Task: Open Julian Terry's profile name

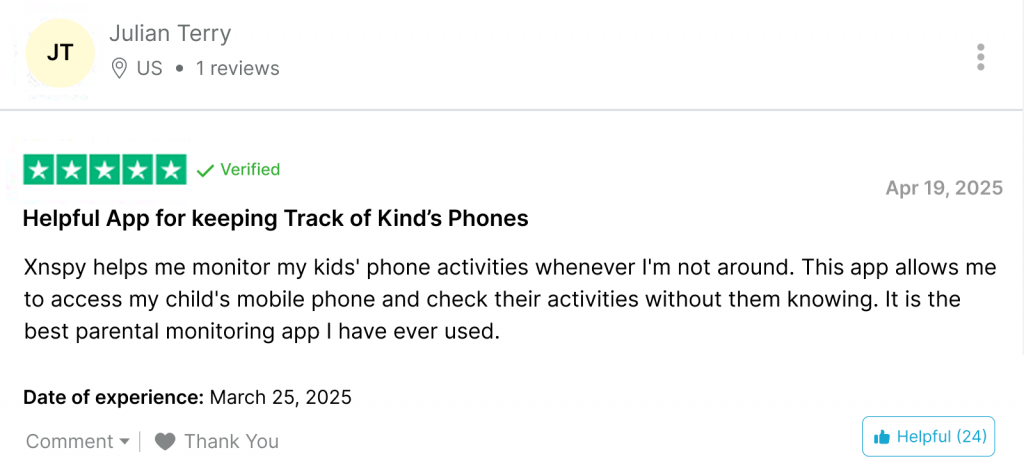Action: (170, 33)
